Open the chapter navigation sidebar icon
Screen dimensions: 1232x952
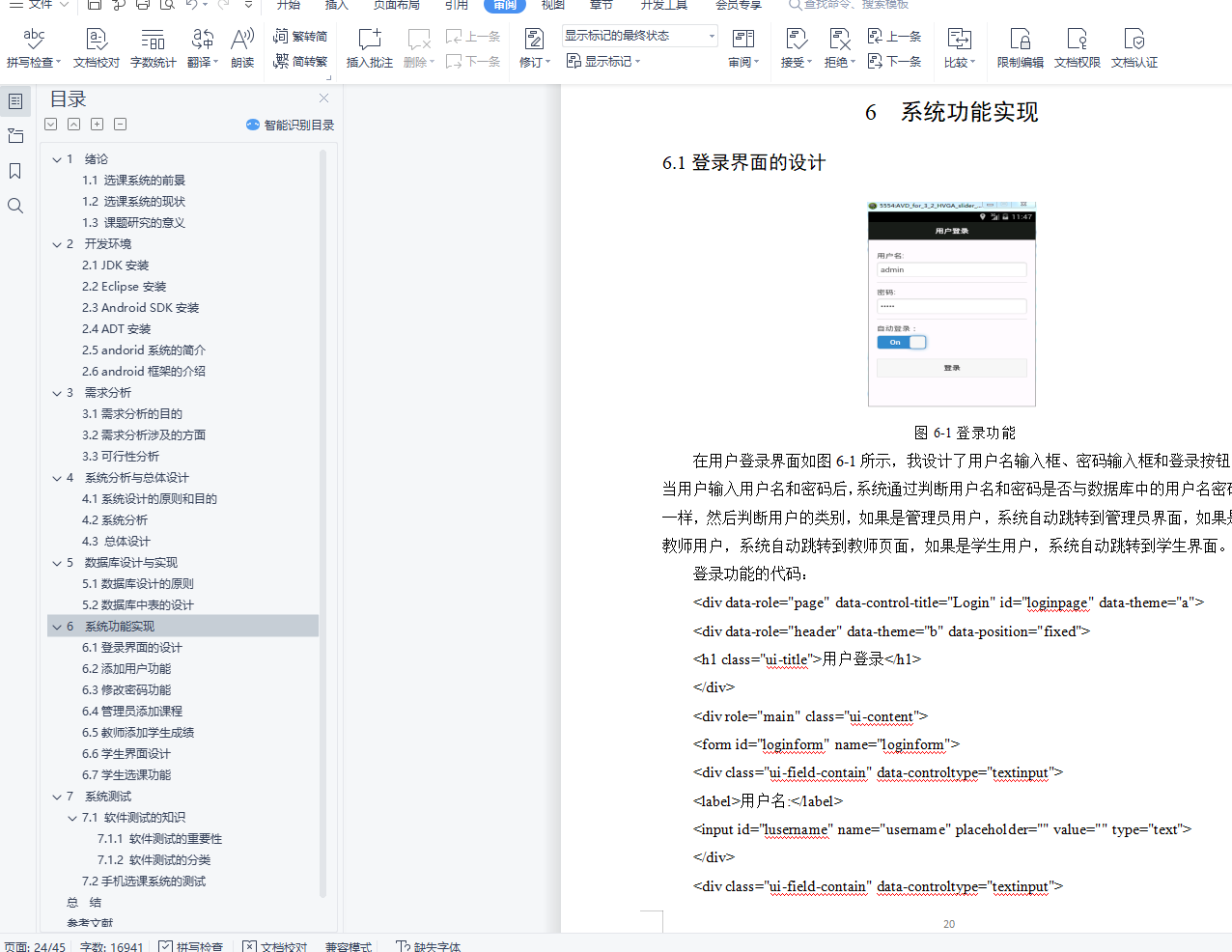(15, 136)
